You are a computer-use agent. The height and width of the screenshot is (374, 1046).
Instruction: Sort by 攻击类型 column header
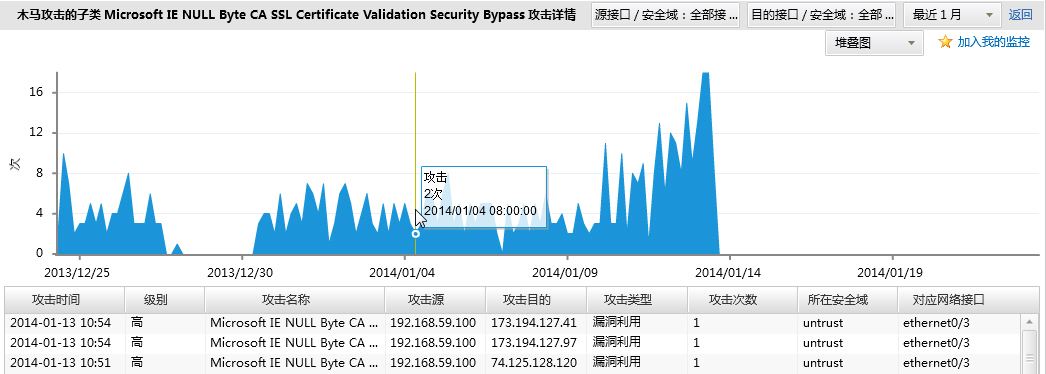pos(637,300)
